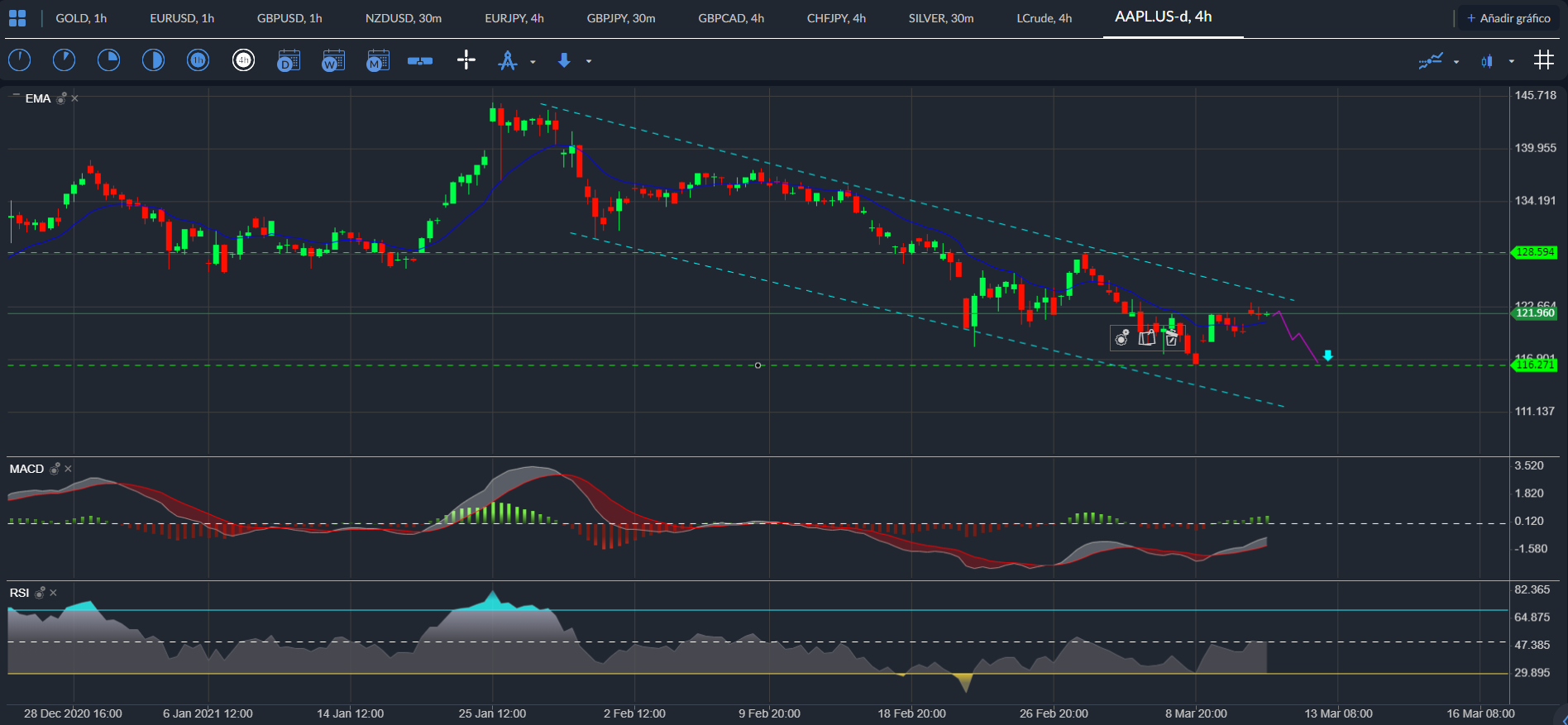Open MACD indicator settings gear
Image resolution: width=1568 pixels, height=725 pixels.
pyautogui.click(x=55, y=469)
